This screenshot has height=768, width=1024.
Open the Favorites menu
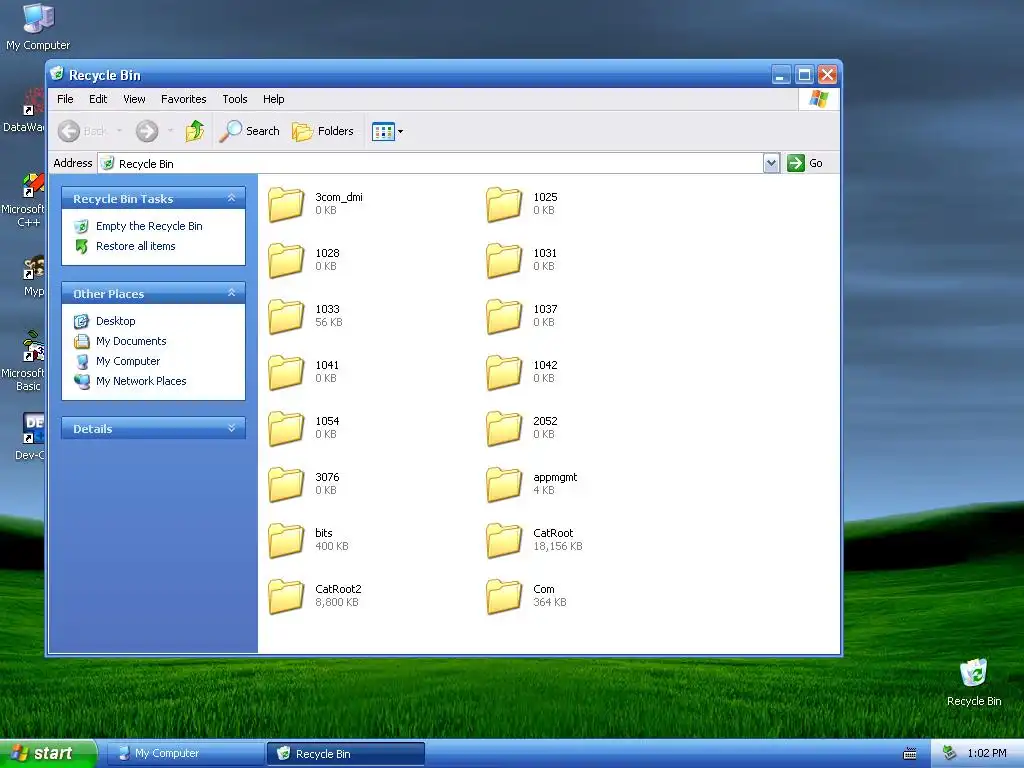(x=184, y=99)
